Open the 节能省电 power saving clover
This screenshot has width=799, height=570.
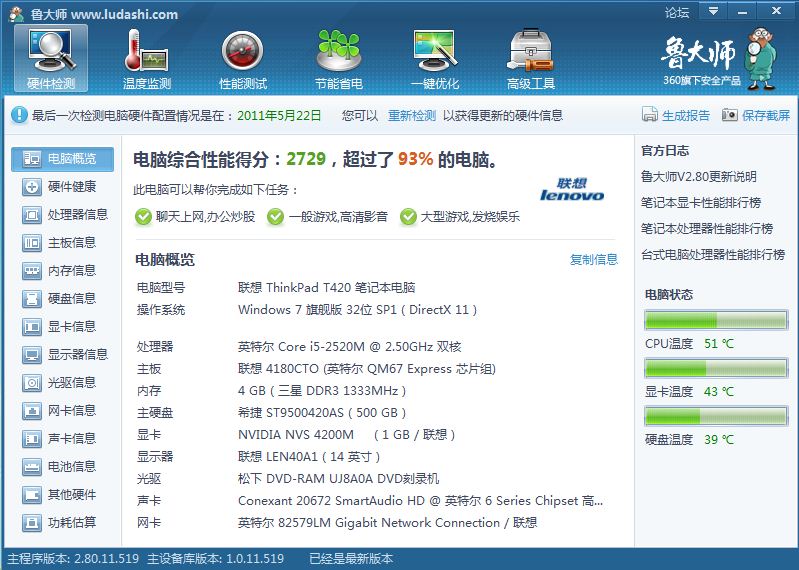click(338, 58)
